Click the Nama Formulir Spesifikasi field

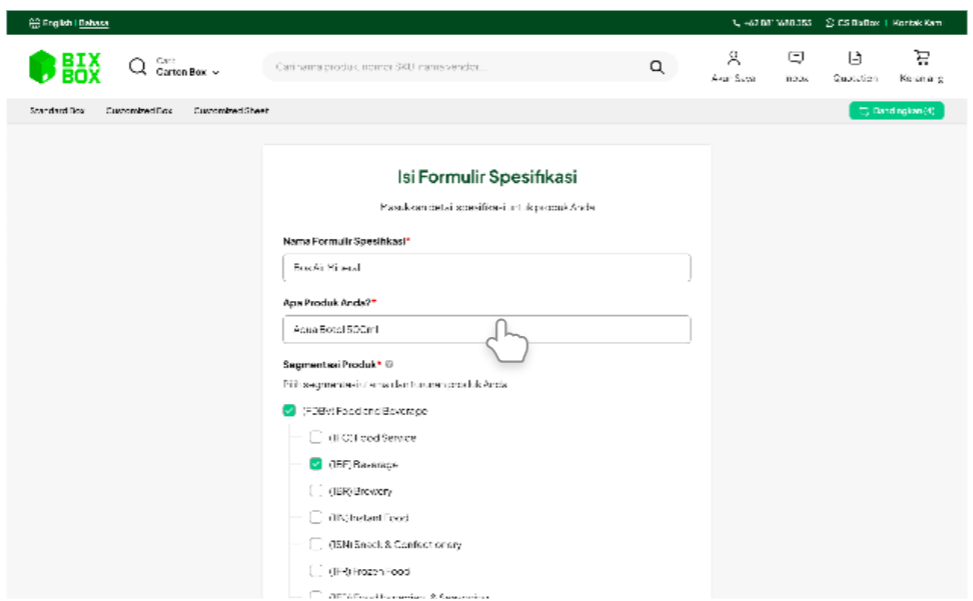[486, 268]
